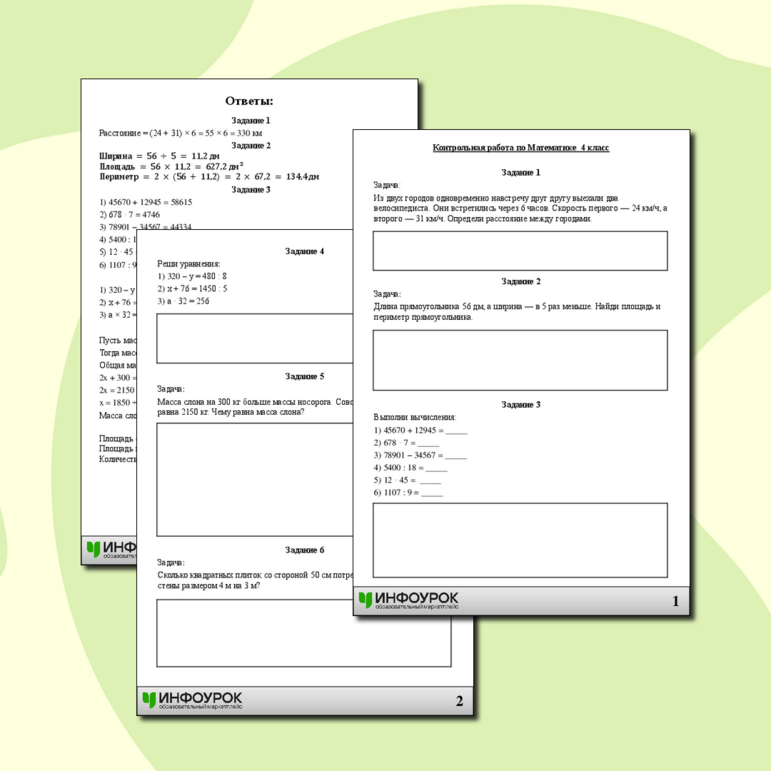Select the answer box for the rectangle problem in Задание 2

point(520,360)
